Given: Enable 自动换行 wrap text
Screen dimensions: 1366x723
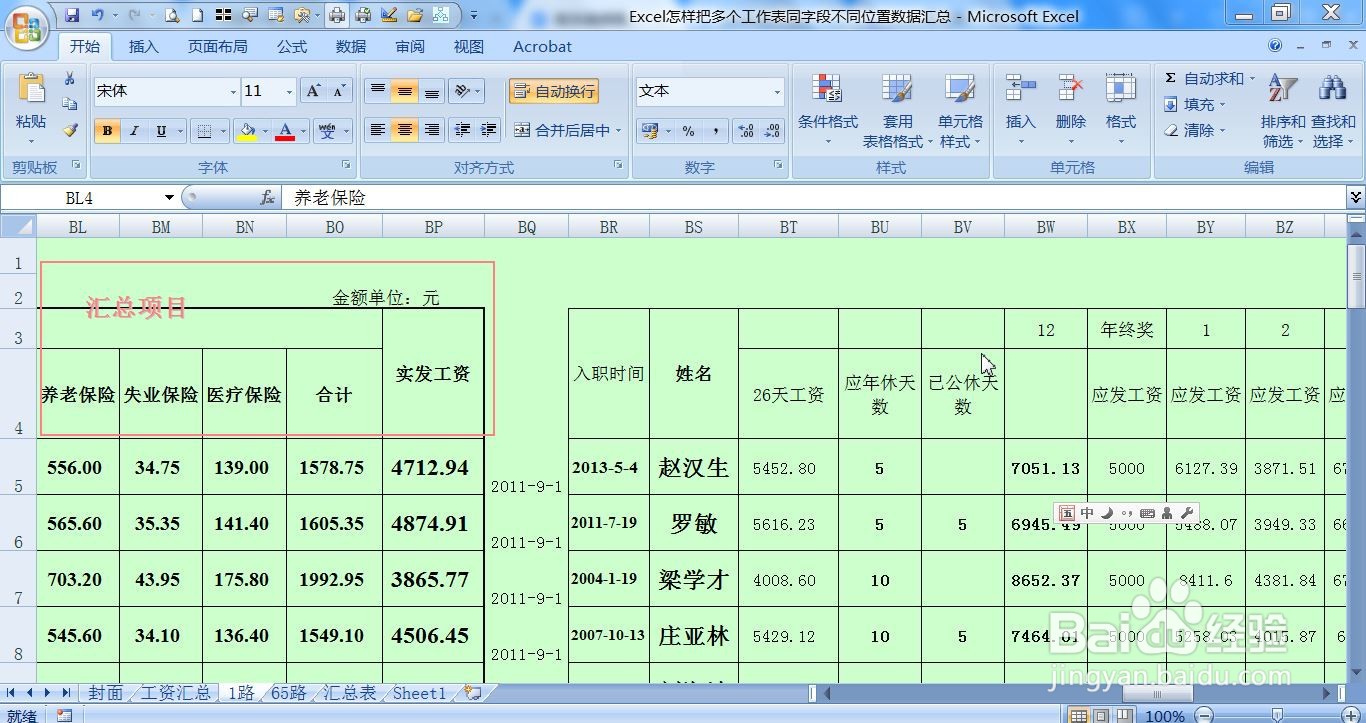Looking at the screenshot, I should 553,90.
